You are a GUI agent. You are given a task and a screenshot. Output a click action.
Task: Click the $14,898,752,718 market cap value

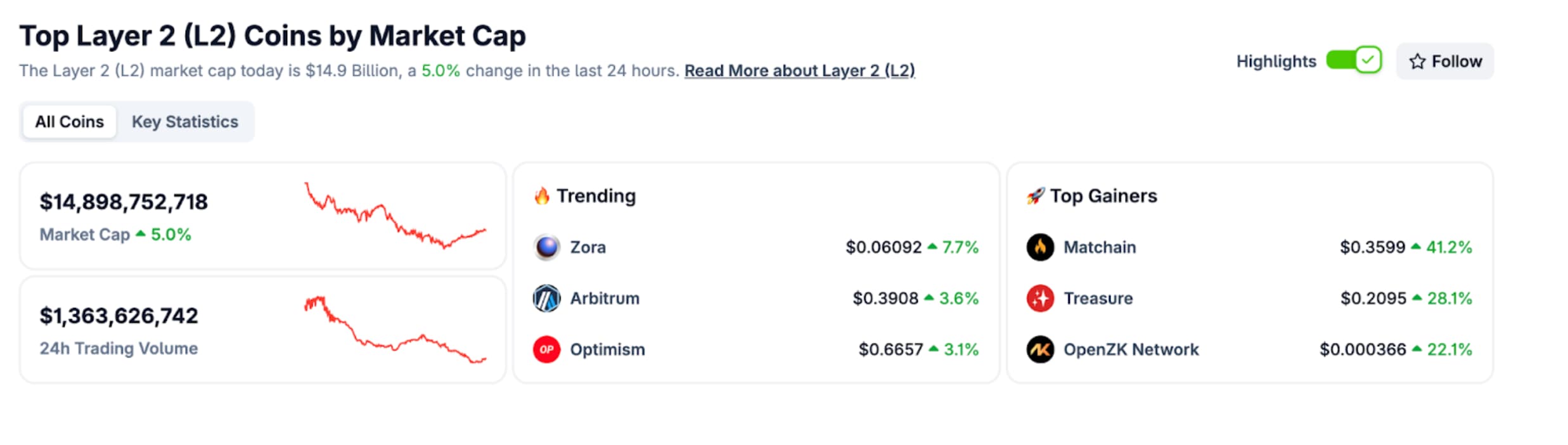124,202
